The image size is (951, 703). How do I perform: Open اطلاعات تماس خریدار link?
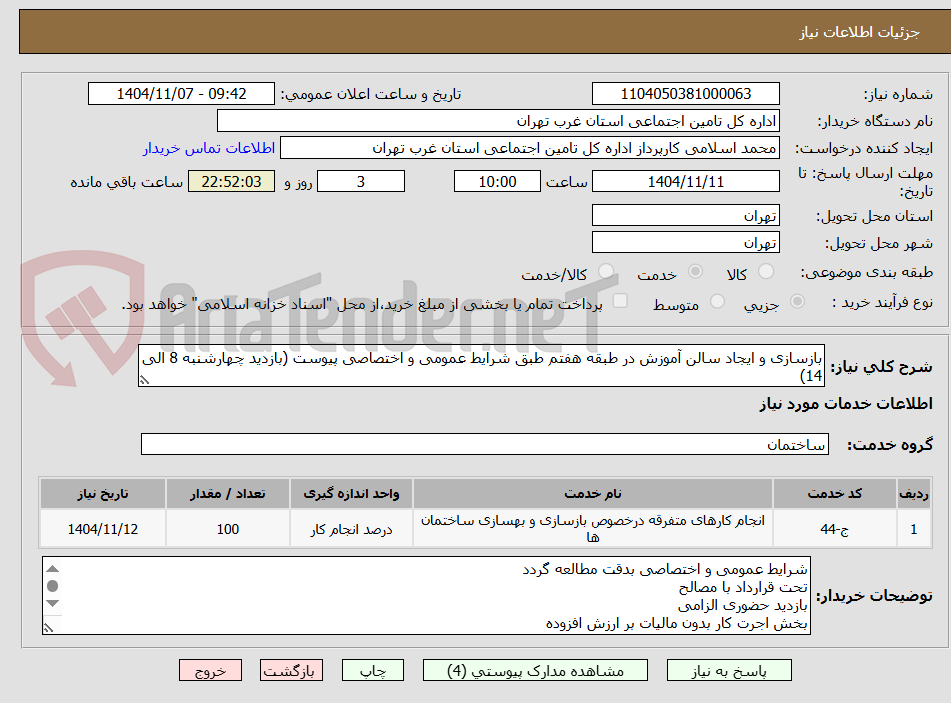pos(209,148)
